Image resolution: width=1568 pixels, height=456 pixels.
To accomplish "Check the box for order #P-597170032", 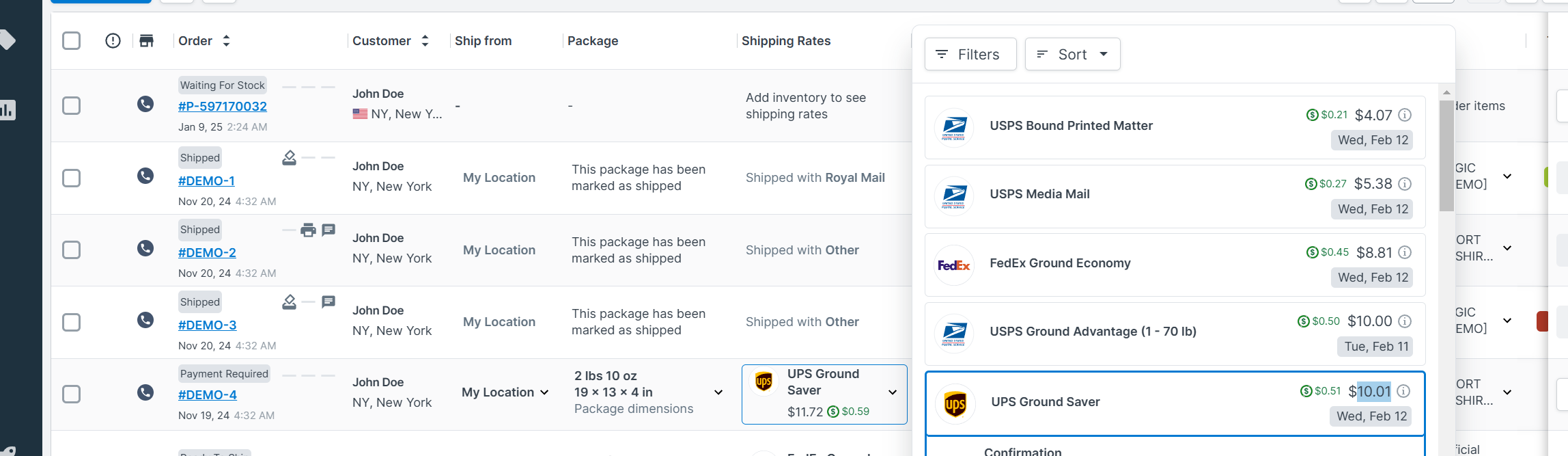I will pos(71,105).
